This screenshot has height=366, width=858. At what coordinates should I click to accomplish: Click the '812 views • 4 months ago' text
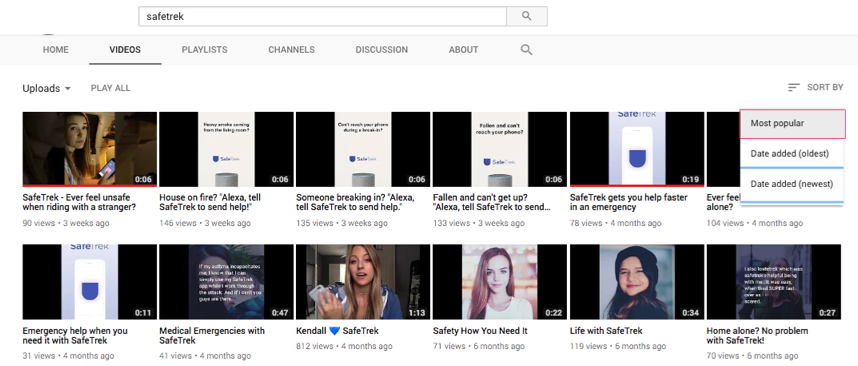[344, 346]
